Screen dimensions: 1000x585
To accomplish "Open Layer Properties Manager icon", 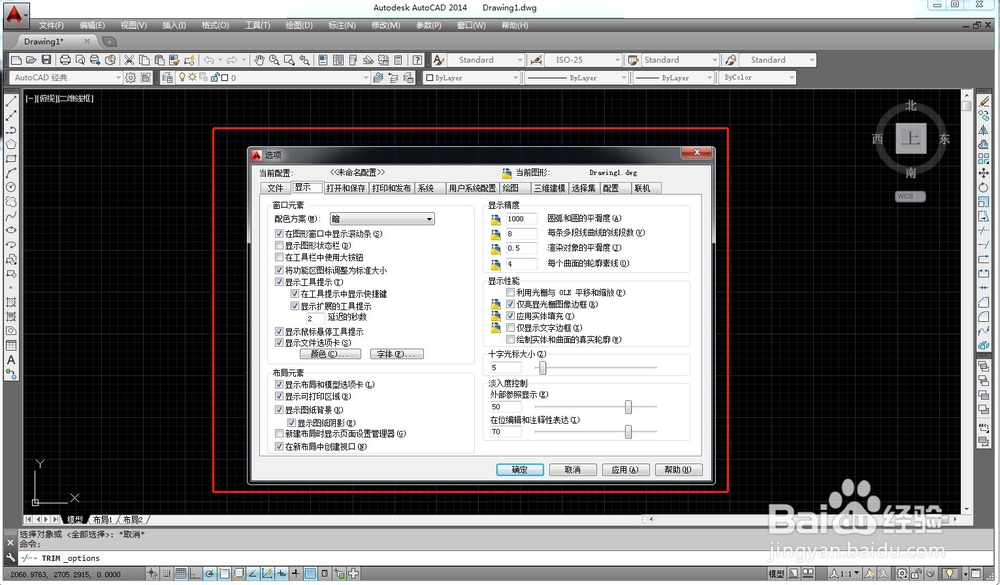I will pyautogui.click(x=167, y=77).
